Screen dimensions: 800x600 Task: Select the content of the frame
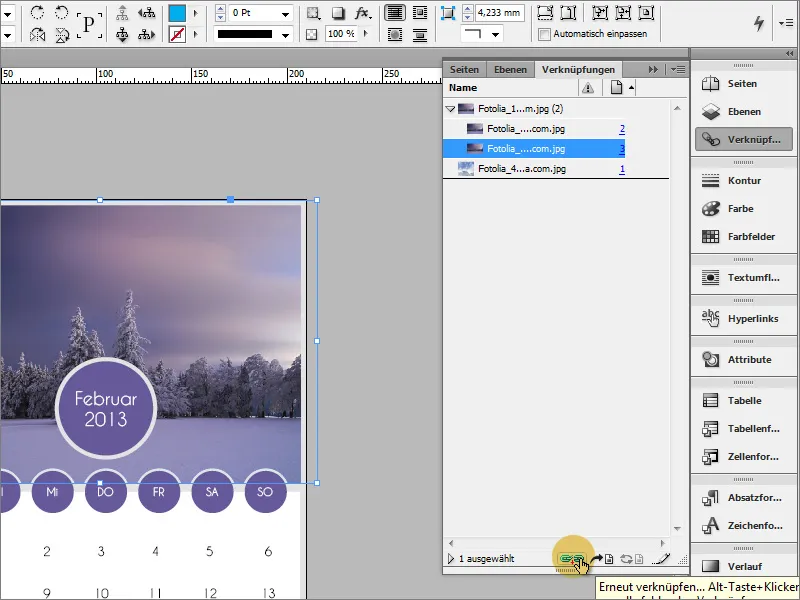coord(122,35)
